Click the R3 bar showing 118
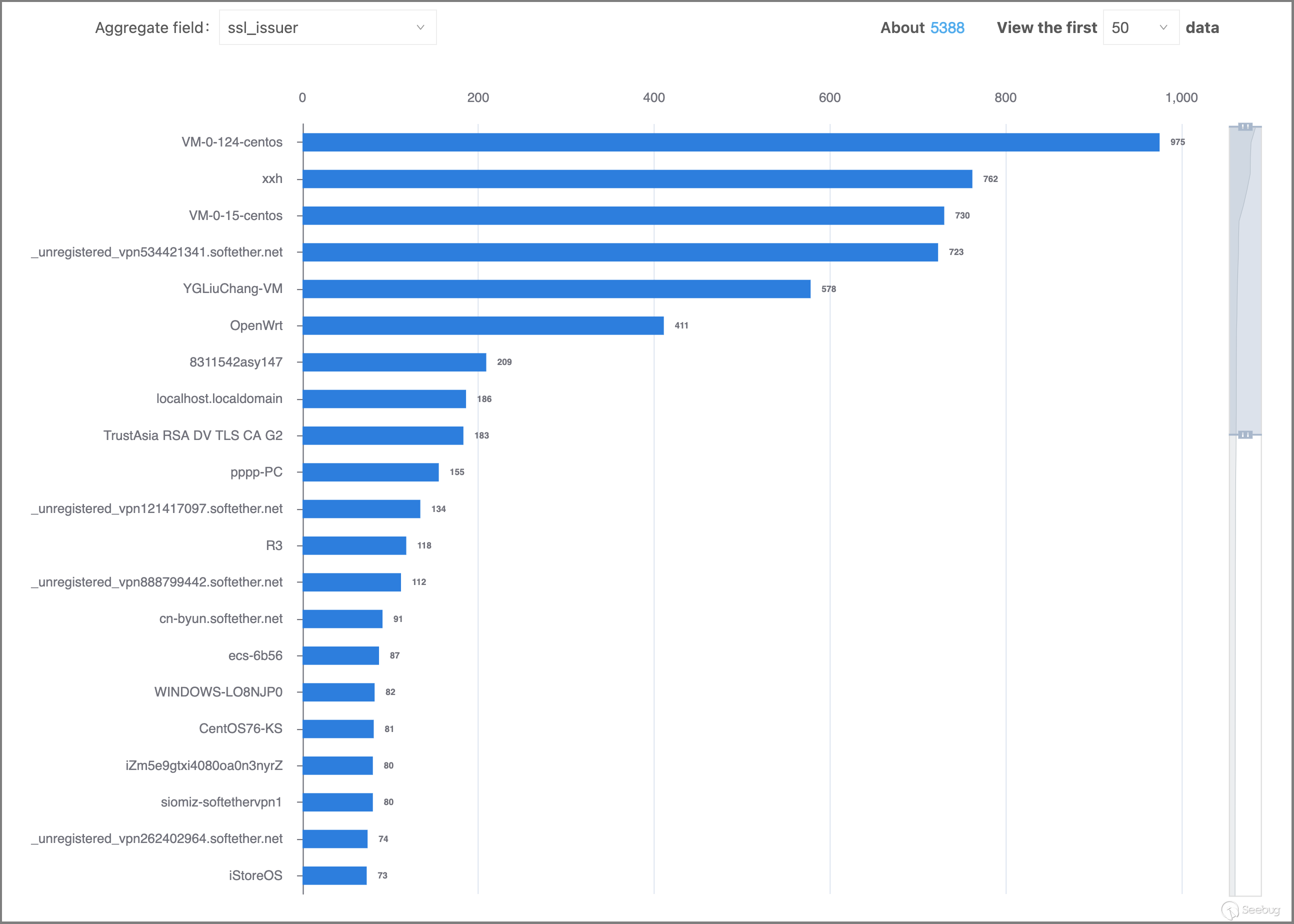Image resolution: width=1294 pixels, height=924 pixels. [x=354, y=545]
